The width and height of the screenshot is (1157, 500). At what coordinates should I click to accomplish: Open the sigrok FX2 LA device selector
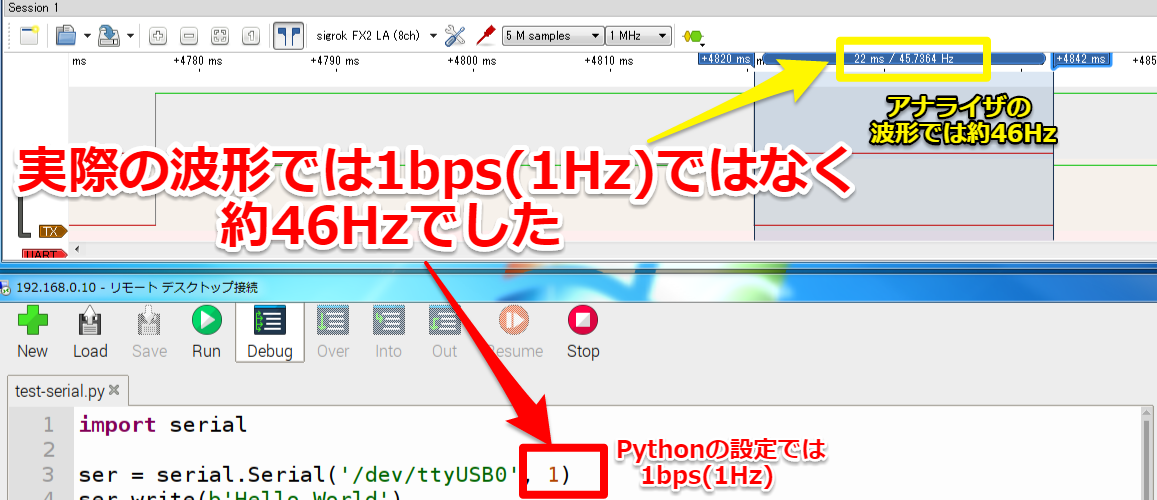376,35
